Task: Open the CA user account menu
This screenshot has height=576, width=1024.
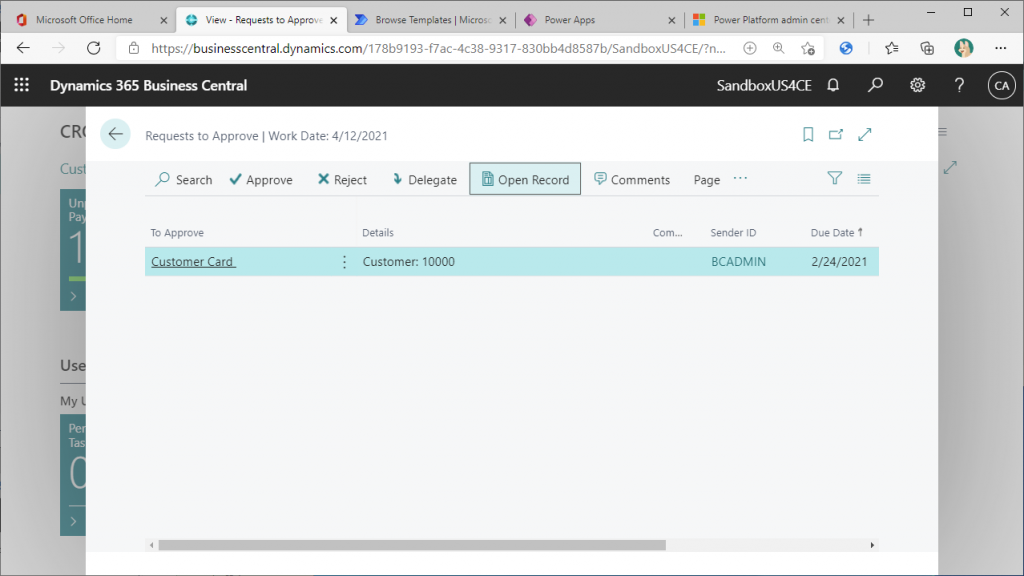Action: [x=1001, y=86]
